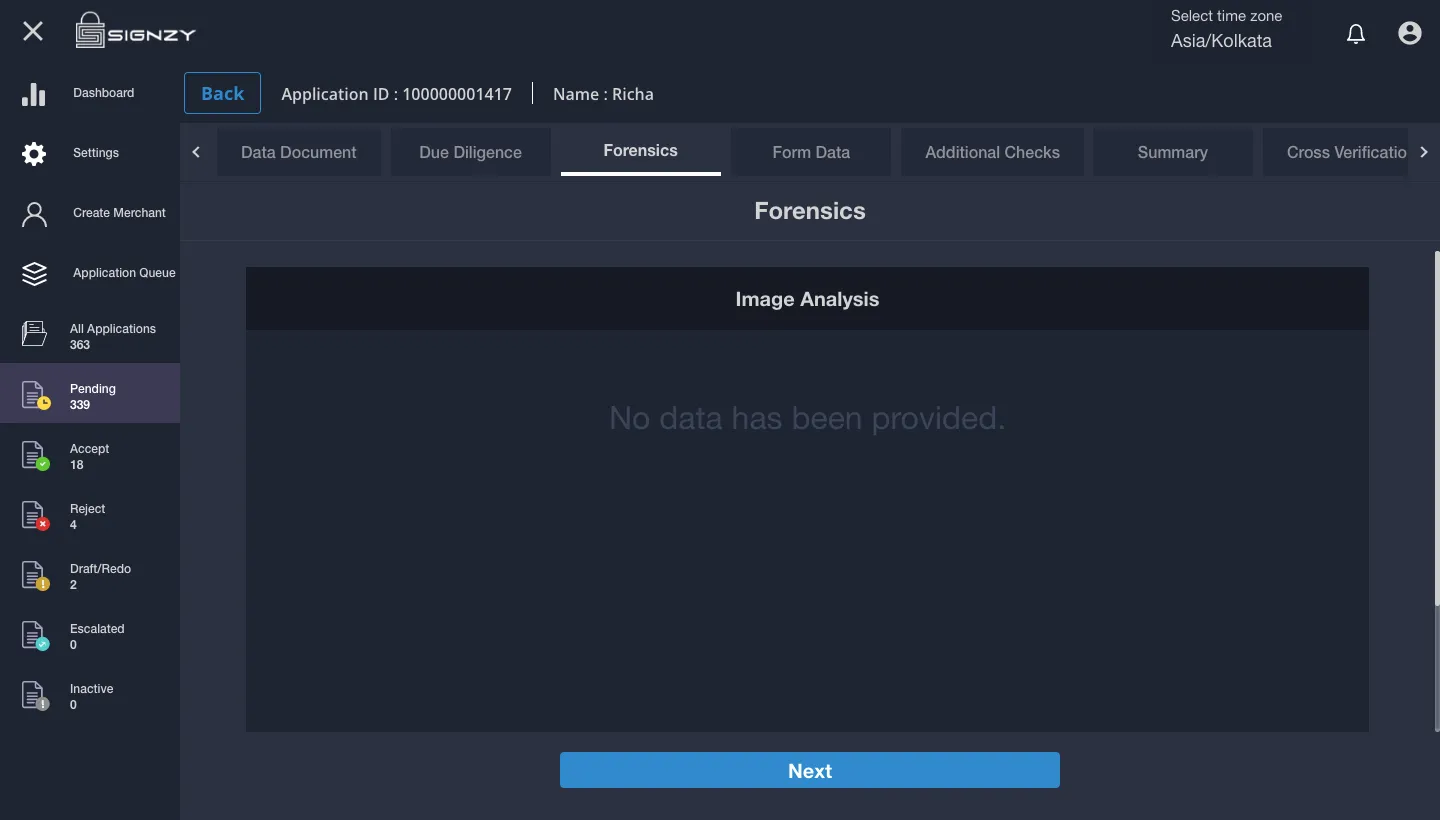Switch to the Data Document tab
1440x820 pixels.
coord(299,152)
